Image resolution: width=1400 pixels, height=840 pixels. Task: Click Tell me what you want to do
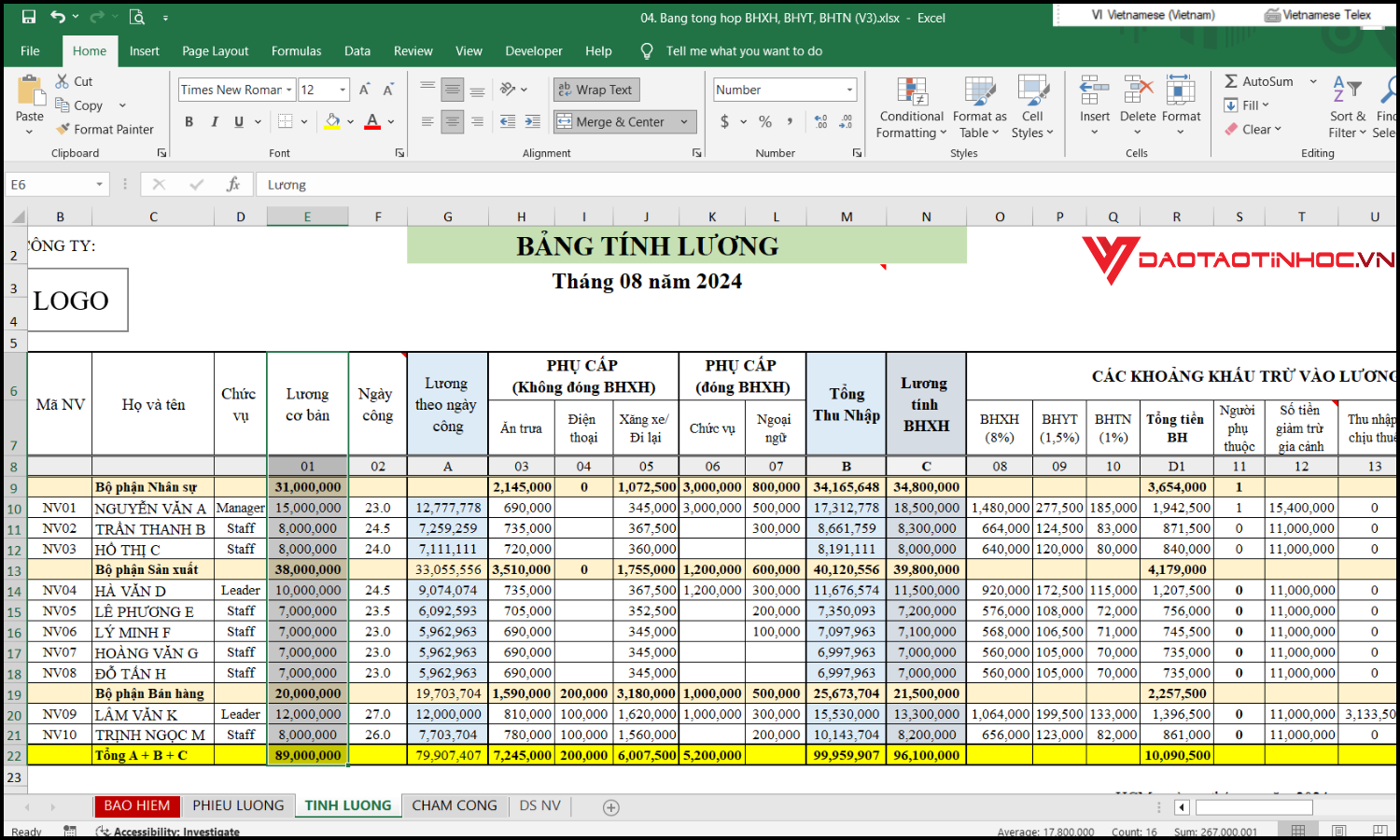744,51
